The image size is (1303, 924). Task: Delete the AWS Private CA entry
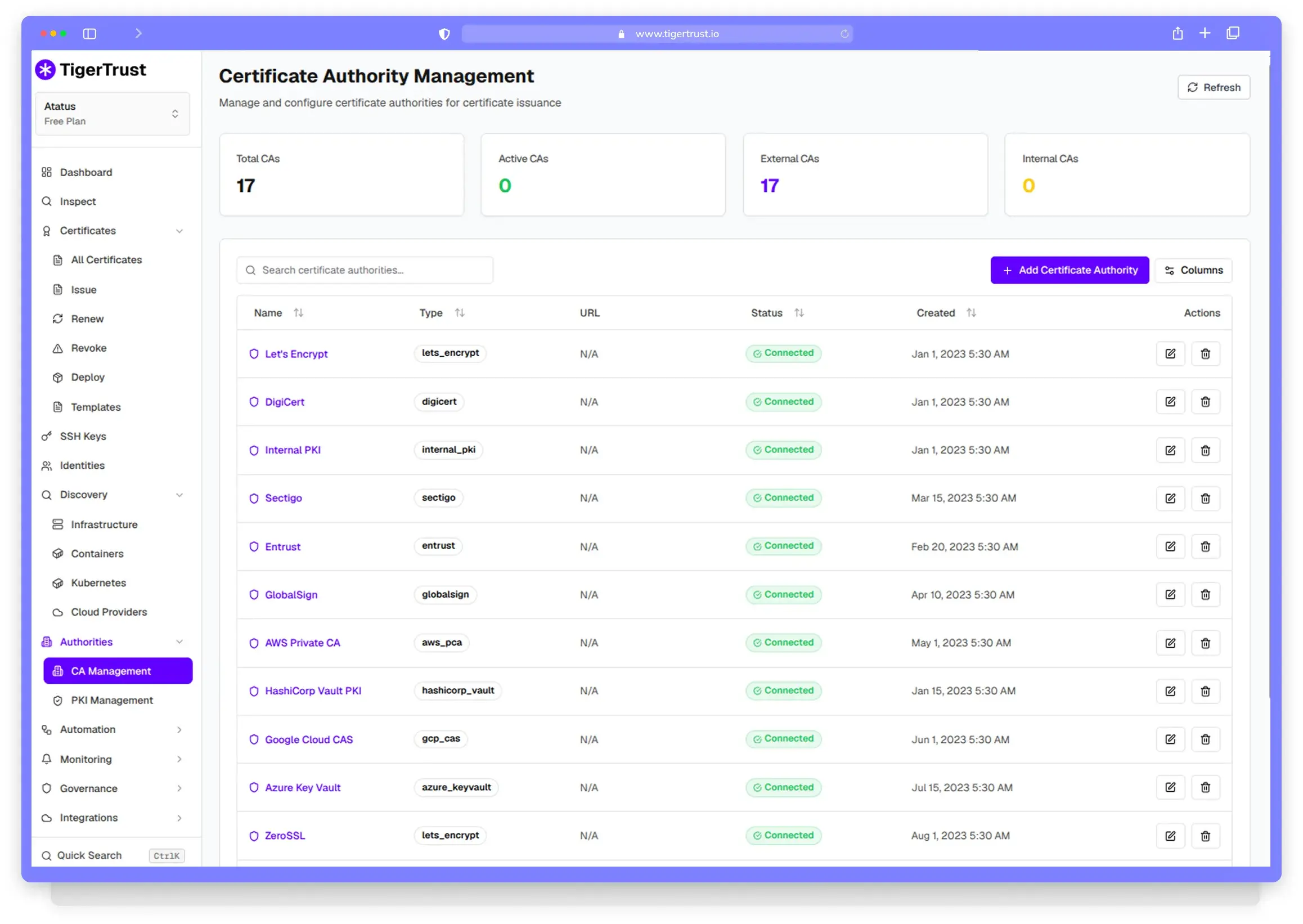[1205, 643]
